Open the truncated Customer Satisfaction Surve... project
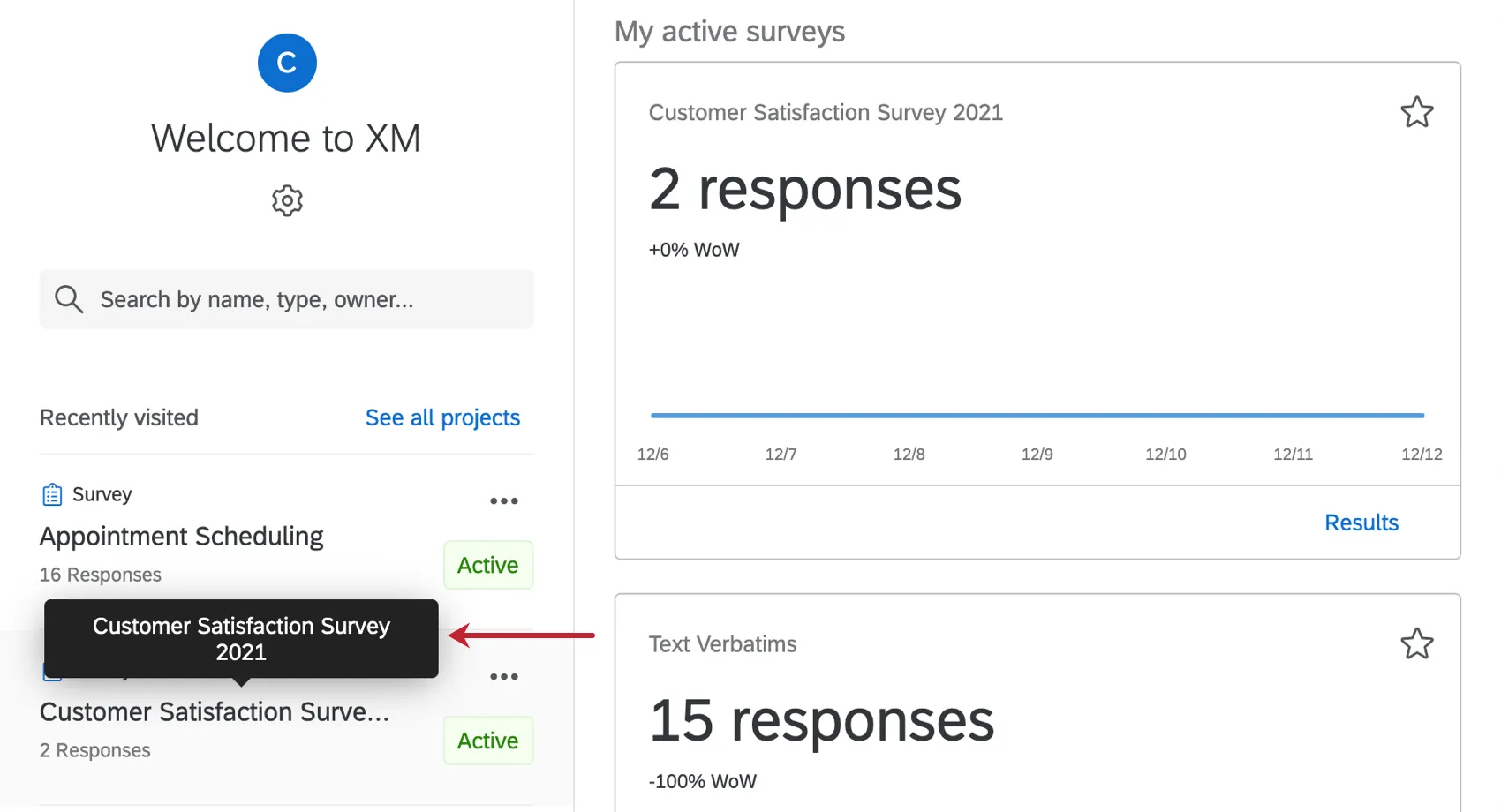Image resolution: width=1501 pixels, height=812 pixels. [215, 712]
